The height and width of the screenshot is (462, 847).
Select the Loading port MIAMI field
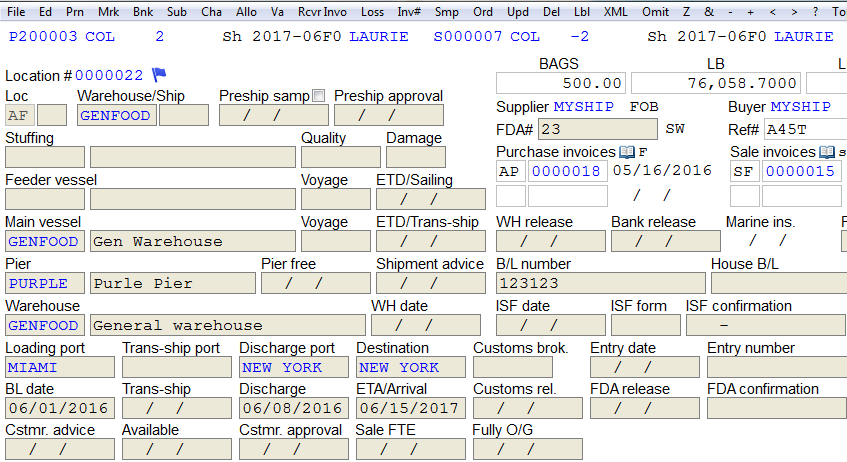[x=60, y=367]
